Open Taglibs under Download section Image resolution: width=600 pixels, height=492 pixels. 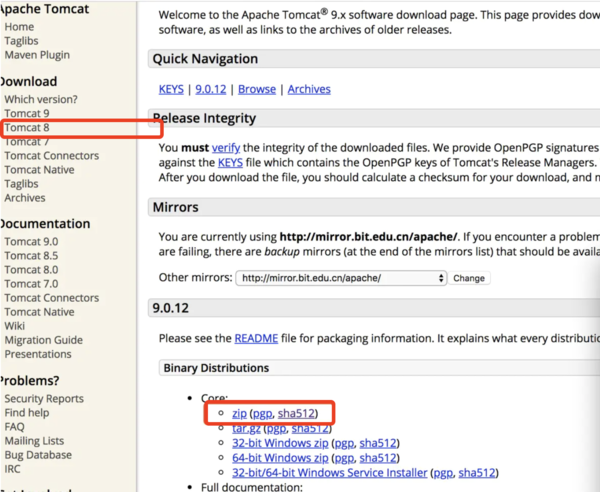pos(21,184)
